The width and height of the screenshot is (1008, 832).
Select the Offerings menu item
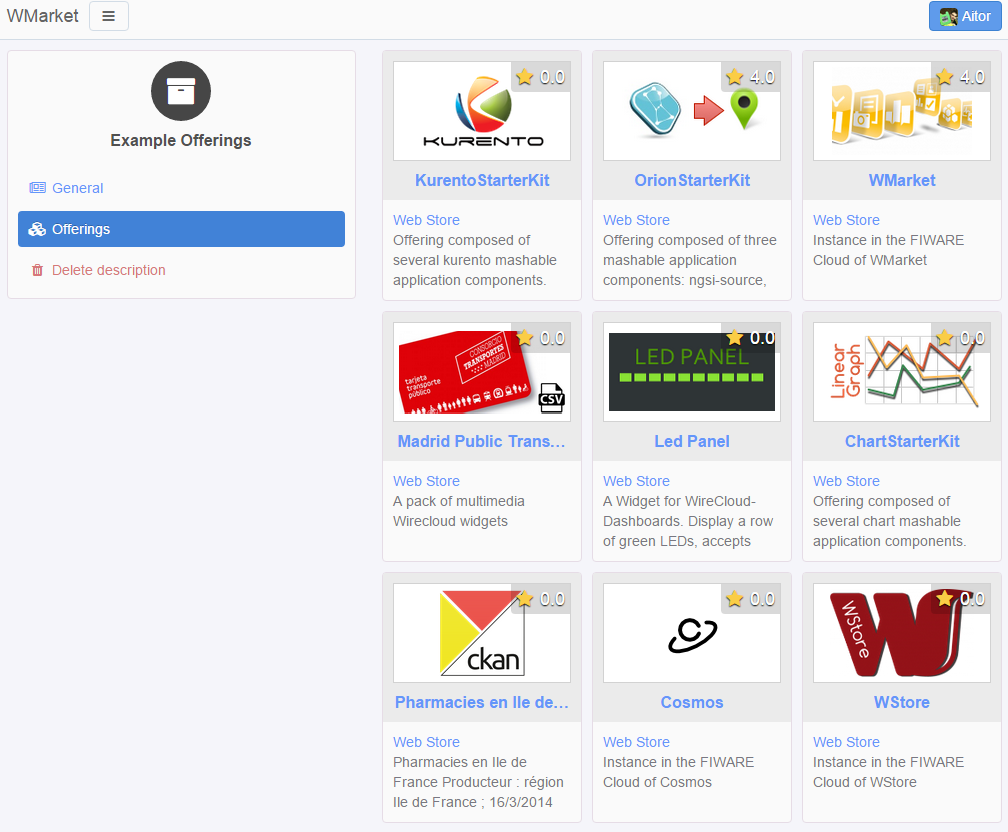181,229
